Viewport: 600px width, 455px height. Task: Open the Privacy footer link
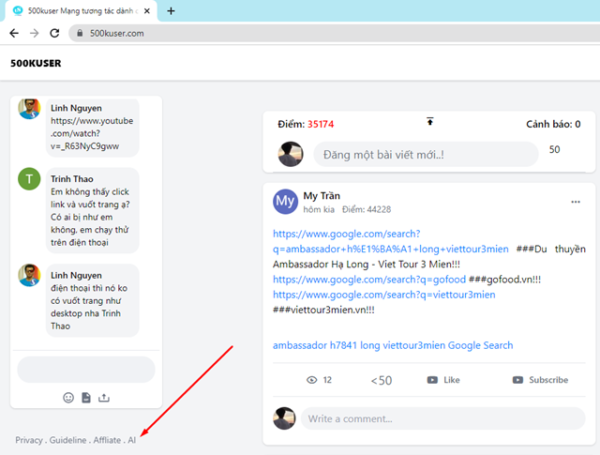[x=29, y=440]
